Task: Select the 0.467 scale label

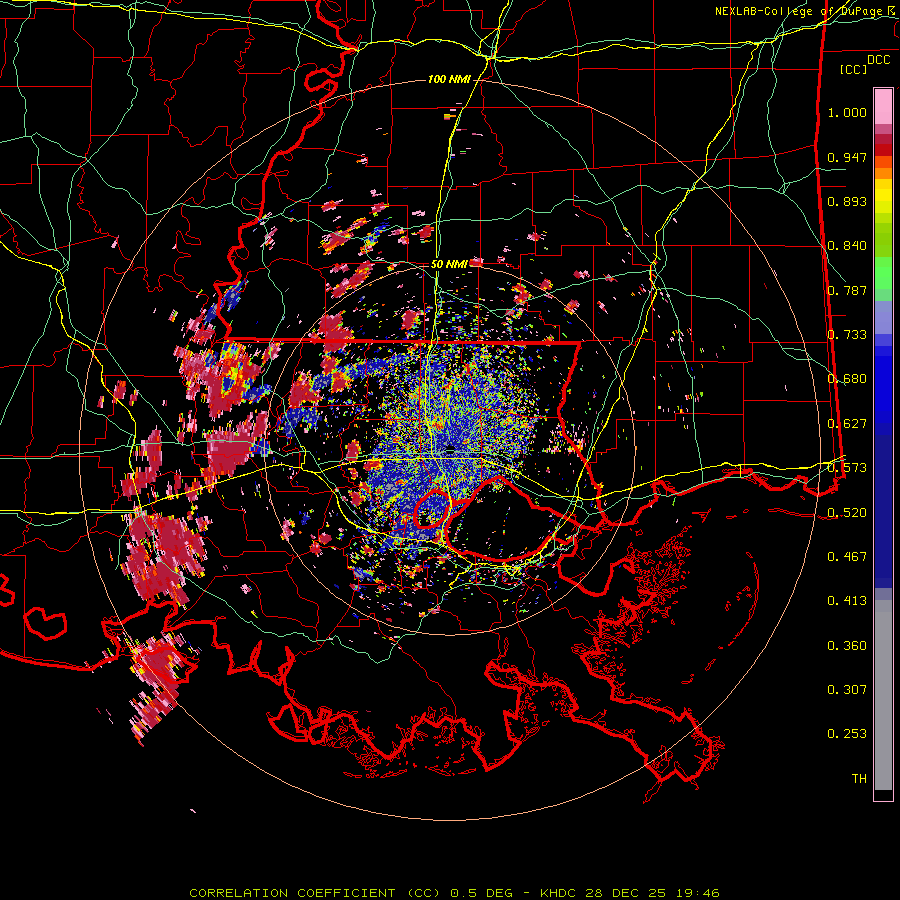Action: pyautogui.click(x=847, y=557)
